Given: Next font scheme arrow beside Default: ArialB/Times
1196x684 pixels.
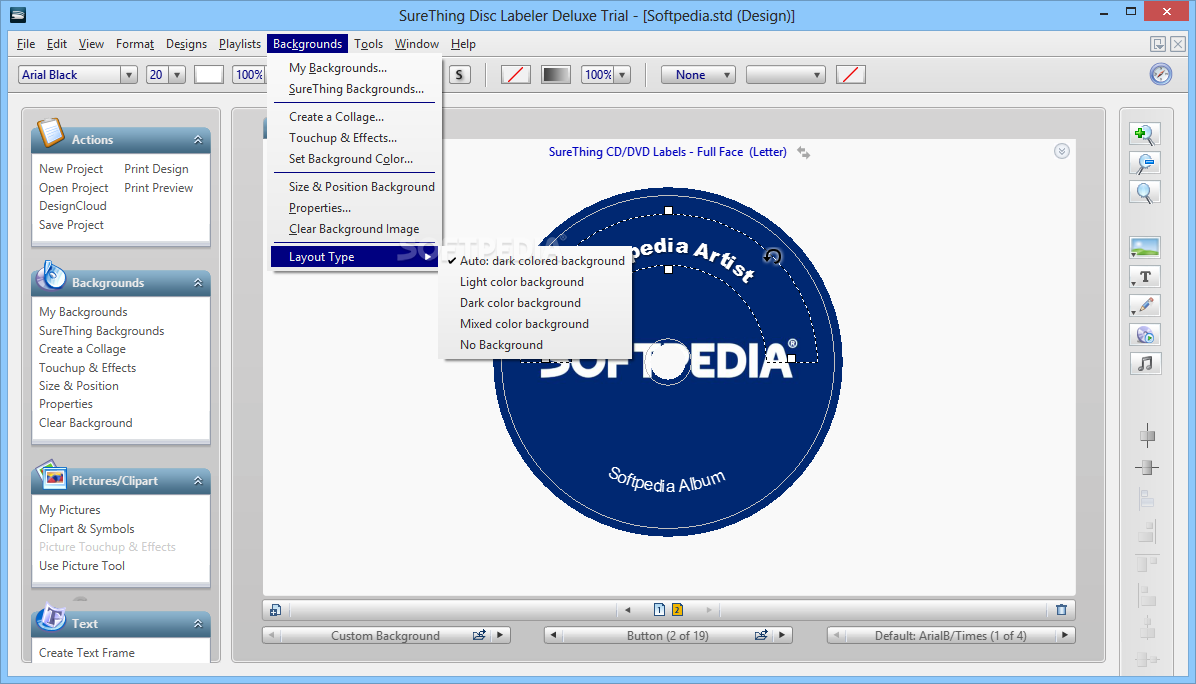Looking at the screenshot, I should (1065, 635).
